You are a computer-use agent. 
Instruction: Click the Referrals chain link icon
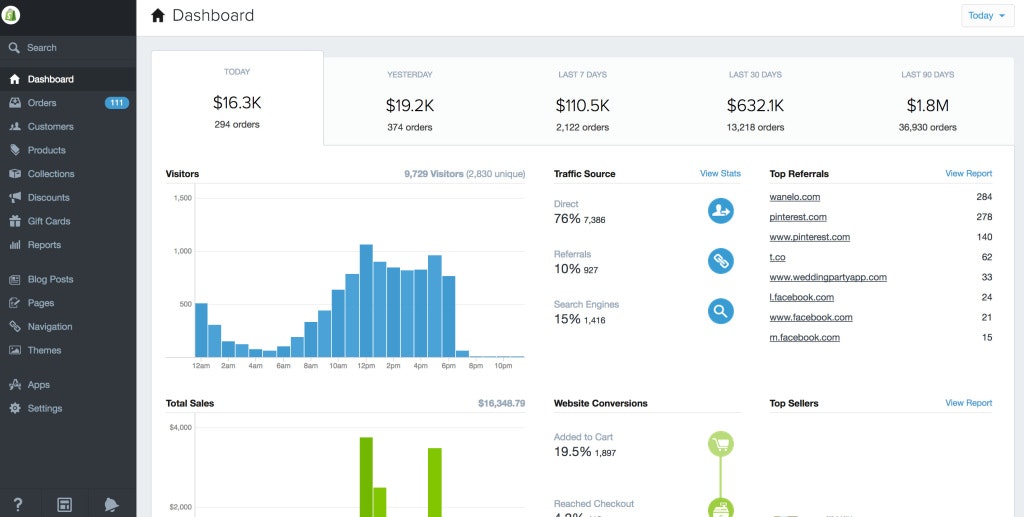point(720,261)
